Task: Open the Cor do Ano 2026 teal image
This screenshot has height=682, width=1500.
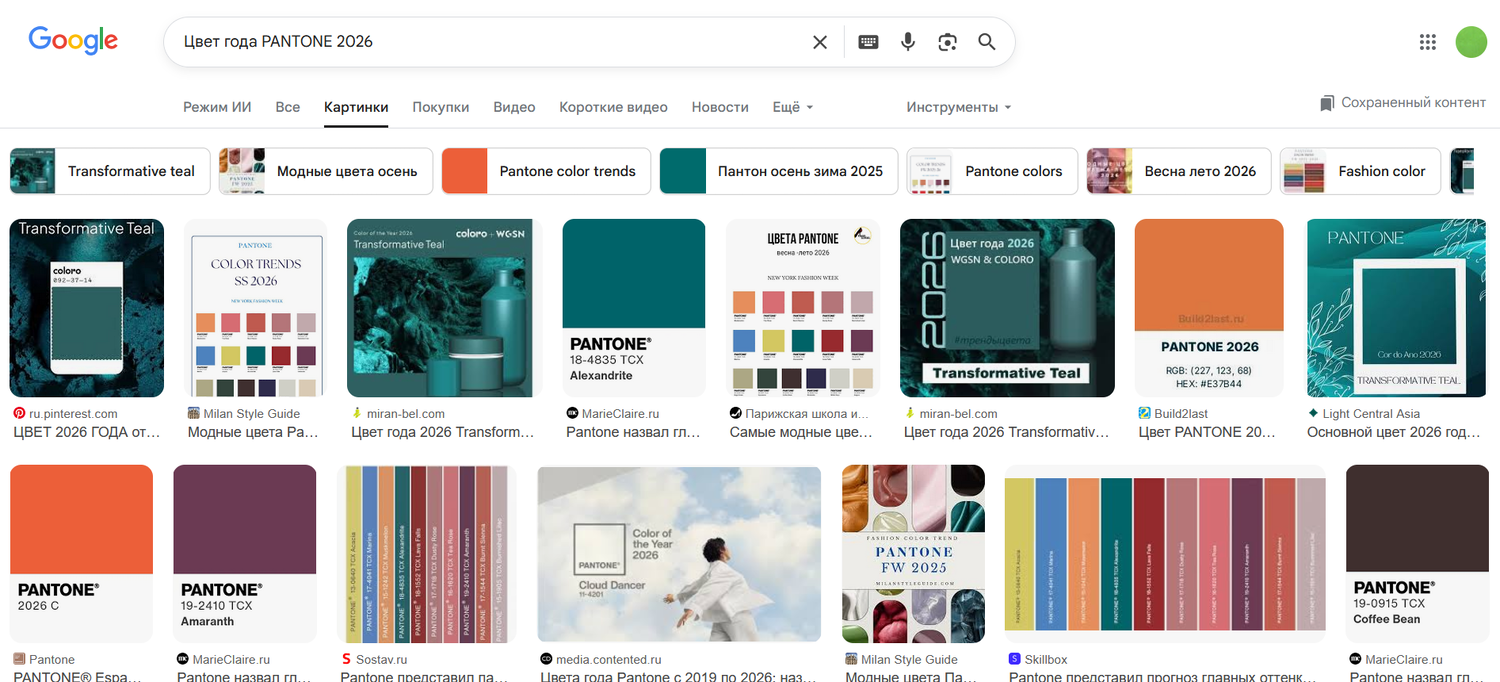Action: (x=1396, y=308)
